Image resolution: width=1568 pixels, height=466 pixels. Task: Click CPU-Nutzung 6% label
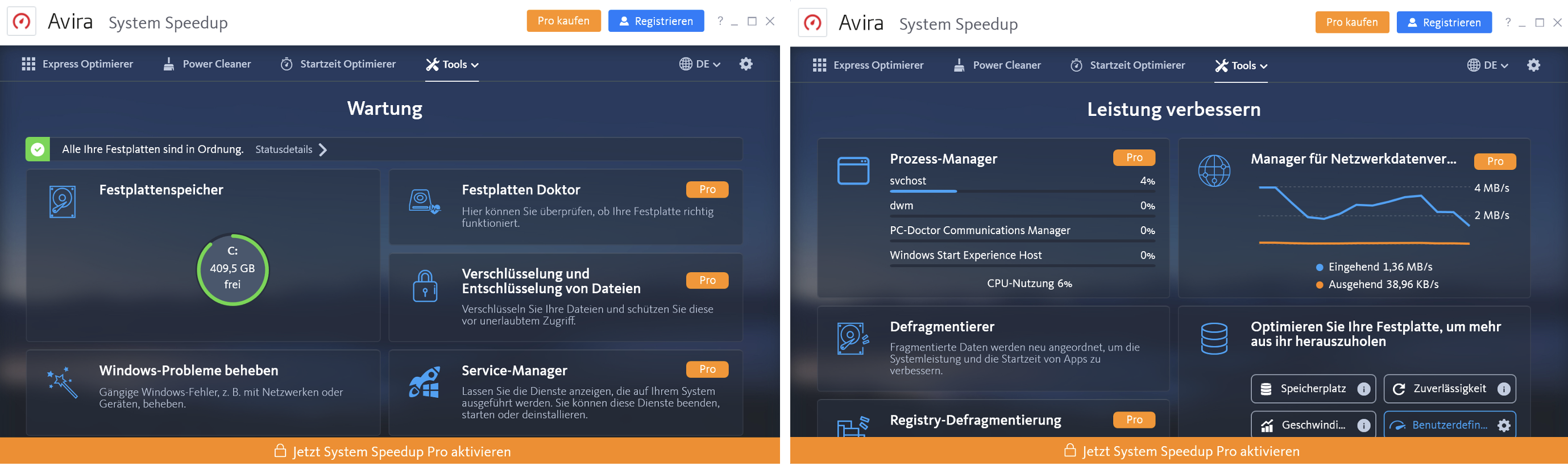(1029, 284)
